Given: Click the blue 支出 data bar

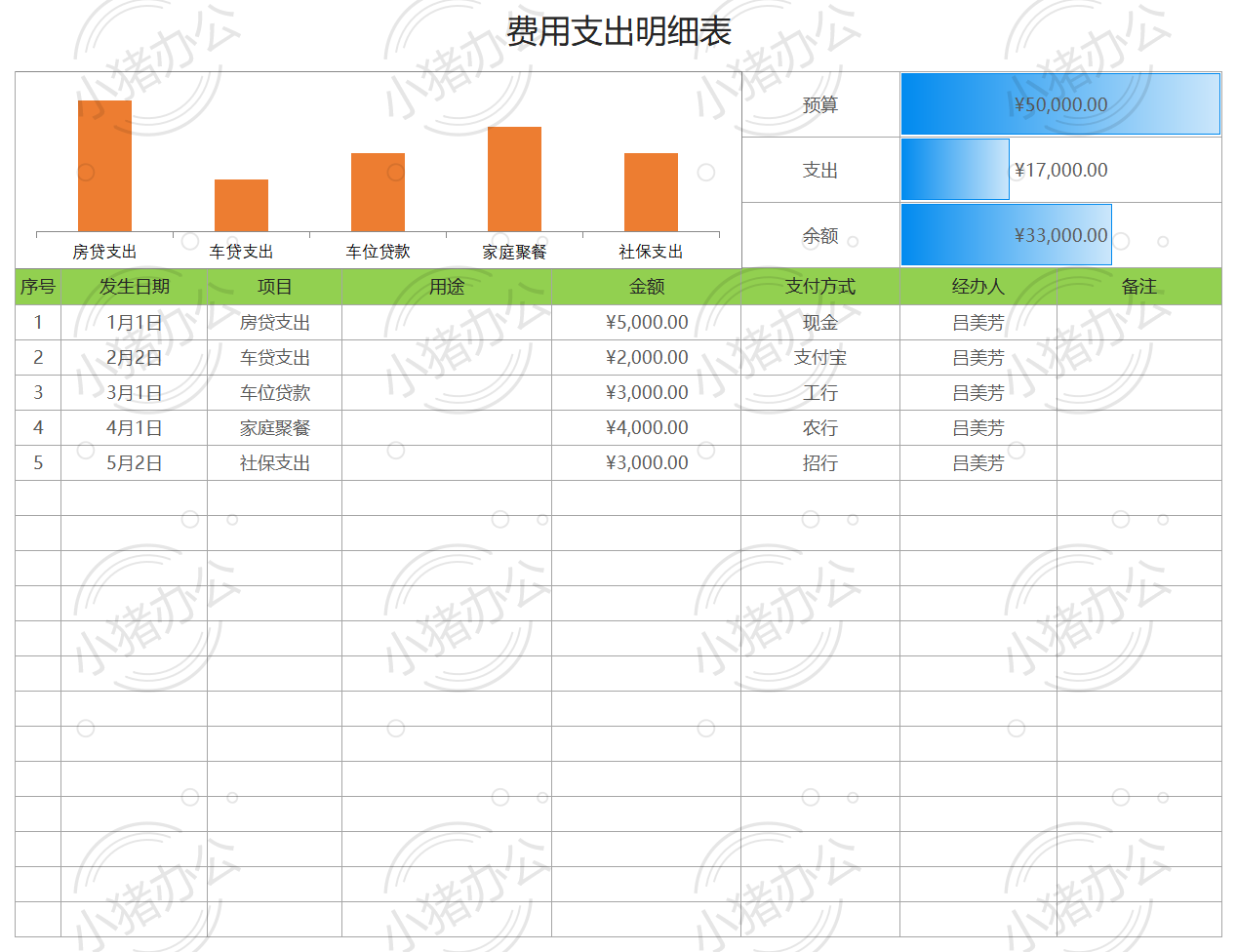Looking at the screenshot, I should (955, 170).
